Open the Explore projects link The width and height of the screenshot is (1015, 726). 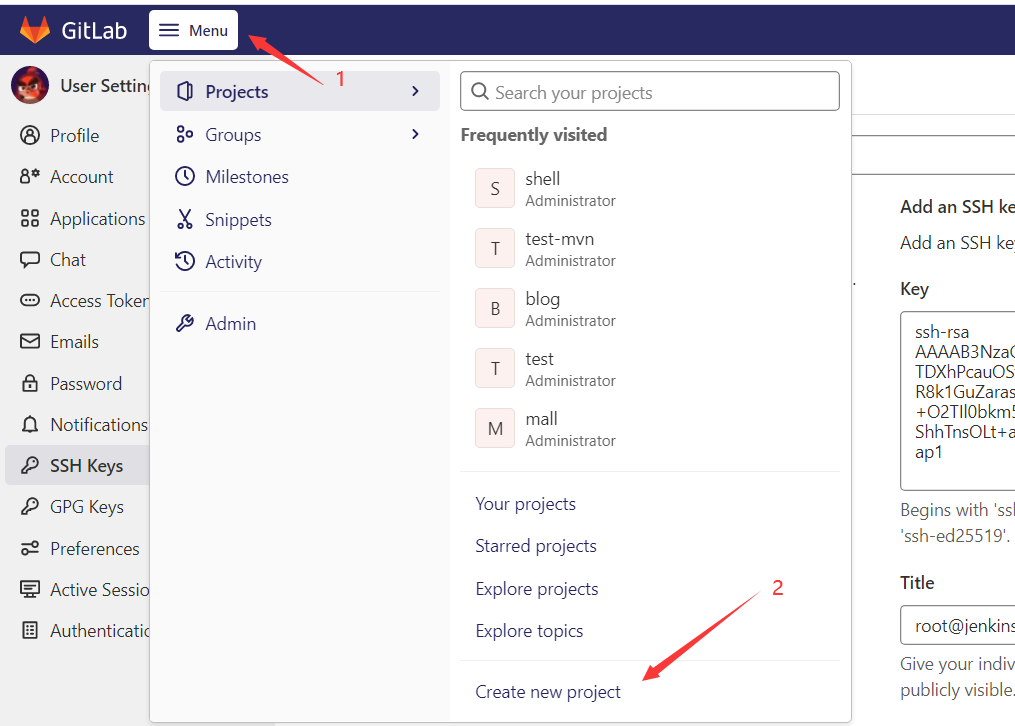pyautogui.click(x=537, y=589)
